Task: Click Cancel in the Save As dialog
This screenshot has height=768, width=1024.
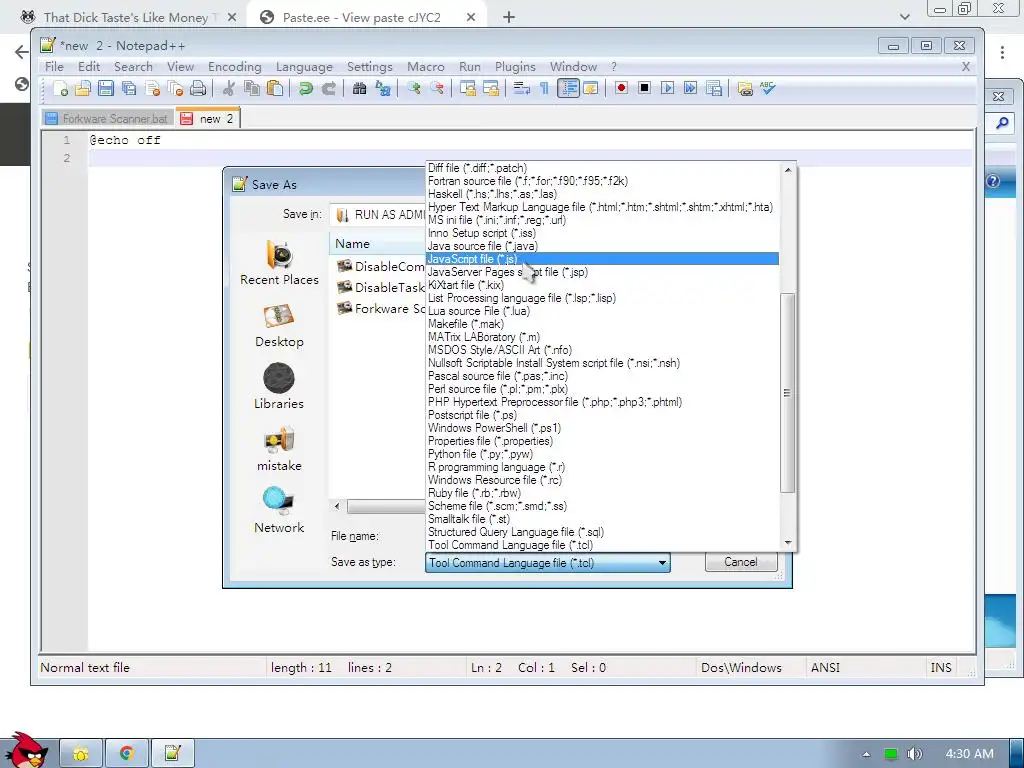Action: [741, 562]
